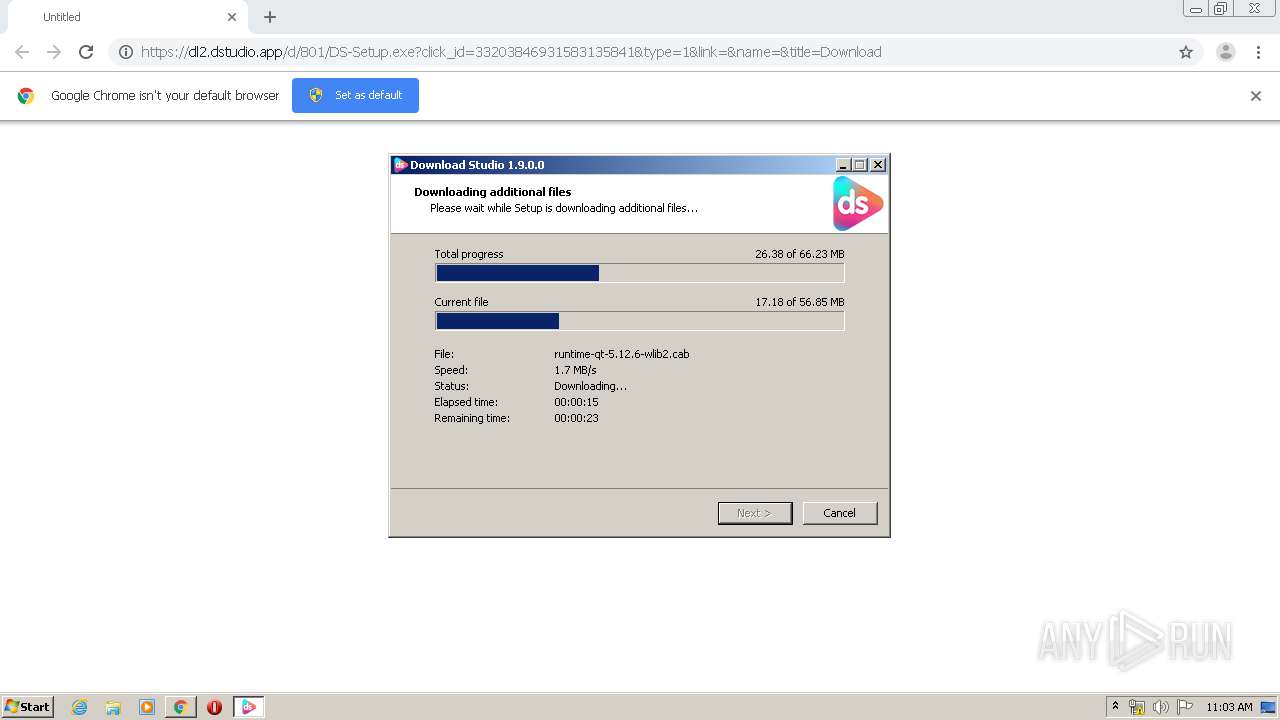1280x720 pixels.
Task: Click elapsed time value 00:00:15
Action: pyautogui.click(x=576, y=402)
